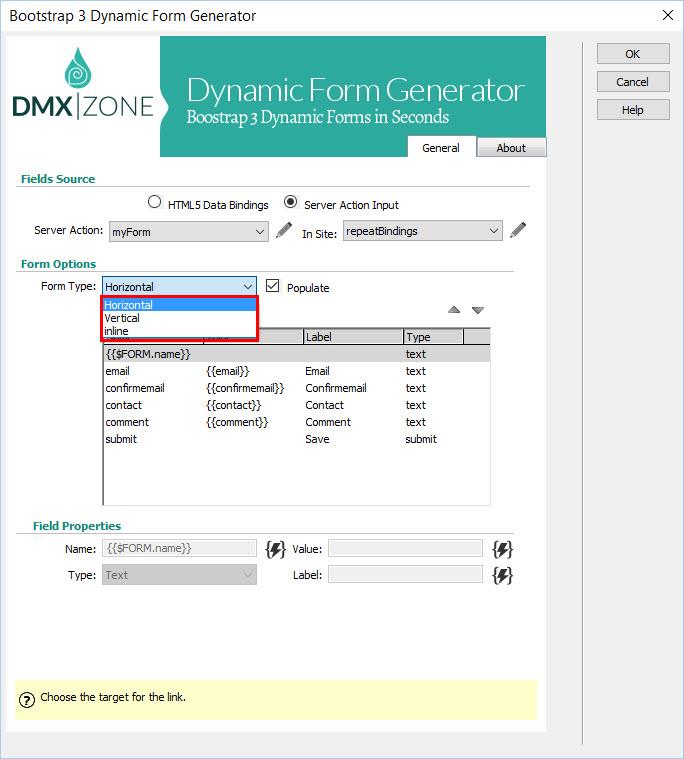Click the Label column header
This screenshot has height=759, width=684.
[353, 336]
